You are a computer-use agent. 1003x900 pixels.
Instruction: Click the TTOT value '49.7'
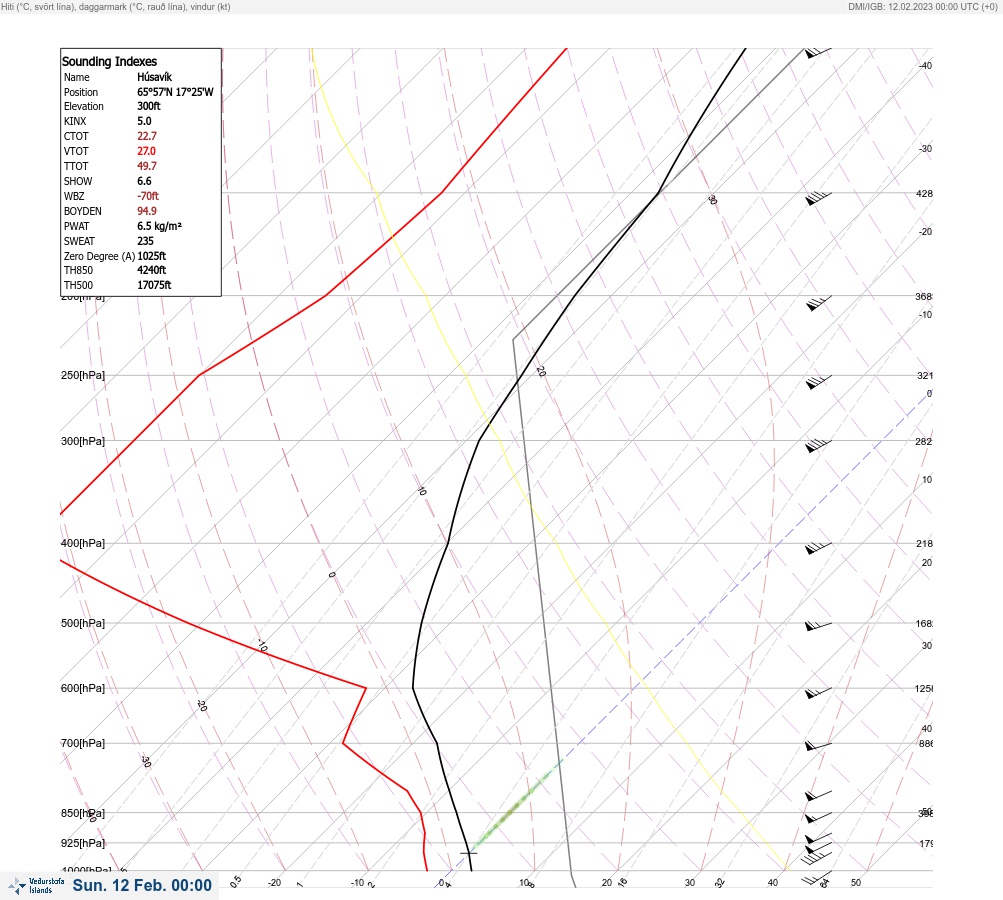click(x=146, y=166)
